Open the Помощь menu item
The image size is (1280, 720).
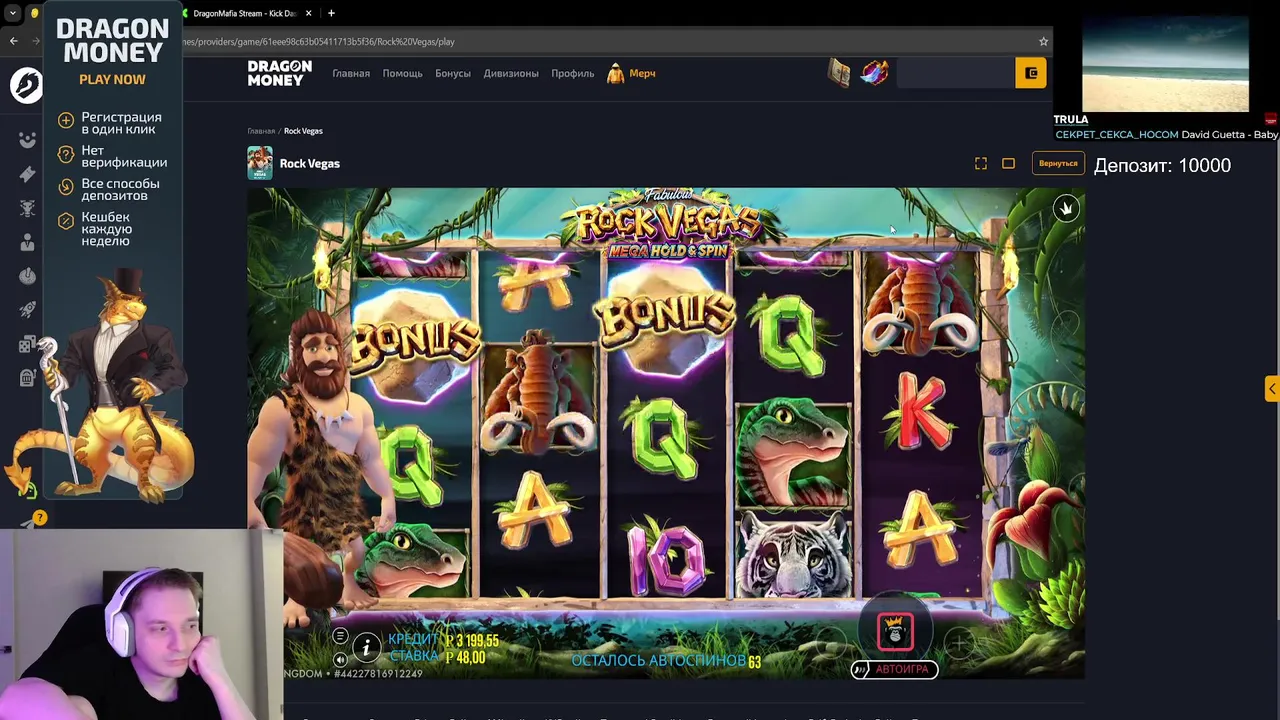tap(402, 73)
